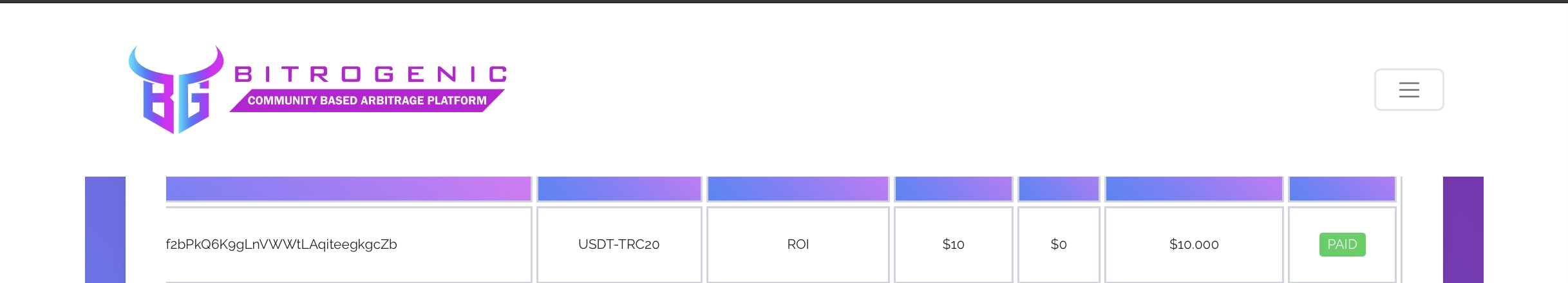Screen dimensions: 1568x283
Task: Click header cell above USDT-TRC20
Action: [x=619, y=189]
